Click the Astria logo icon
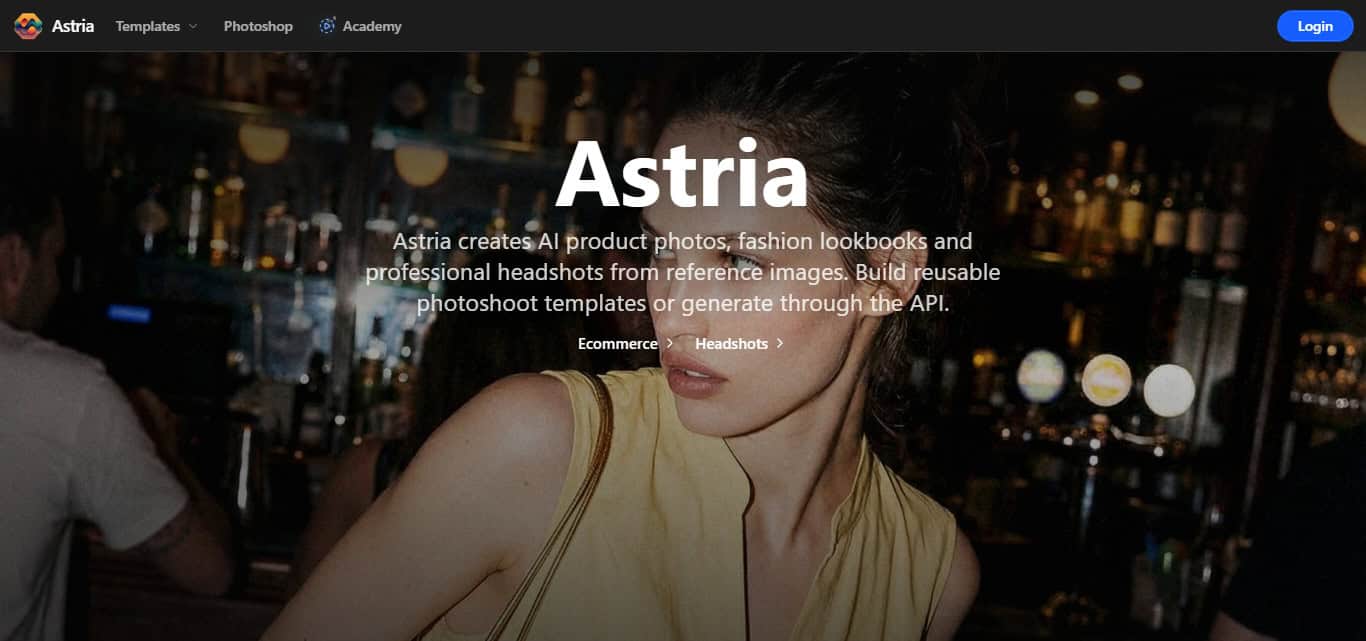 (28, 26)
